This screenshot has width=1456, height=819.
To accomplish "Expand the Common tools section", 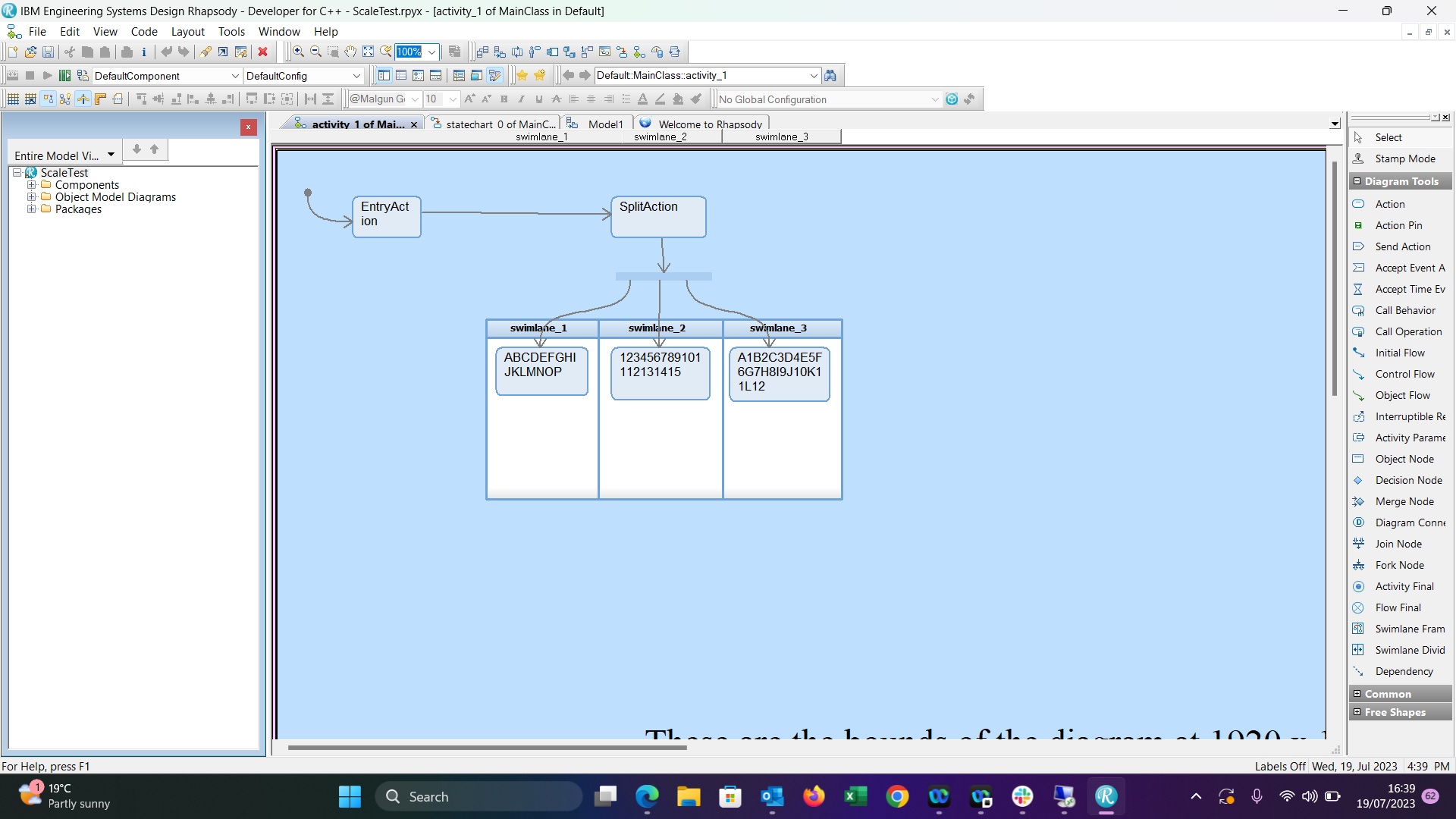I will pyautogui.click(x=1401, y=694).
